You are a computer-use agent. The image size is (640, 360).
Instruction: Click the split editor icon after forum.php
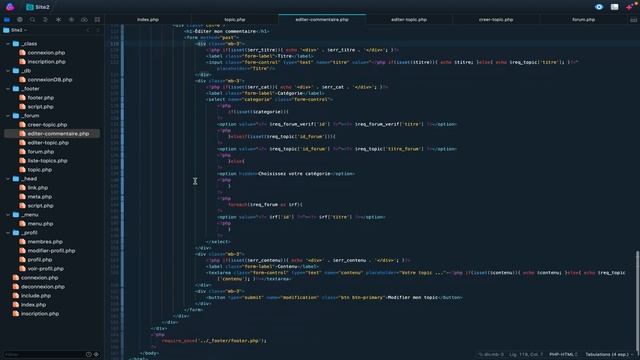pos(633,20)
